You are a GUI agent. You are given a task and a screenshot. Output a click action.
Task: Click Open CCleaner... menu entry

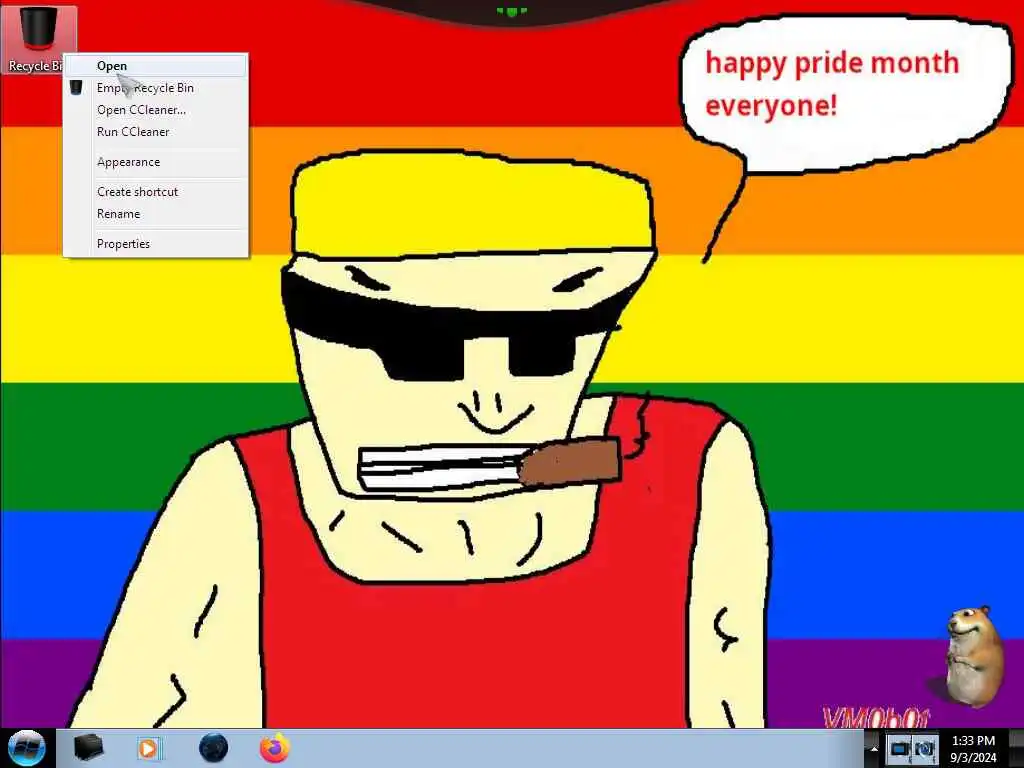click(155, 110)
